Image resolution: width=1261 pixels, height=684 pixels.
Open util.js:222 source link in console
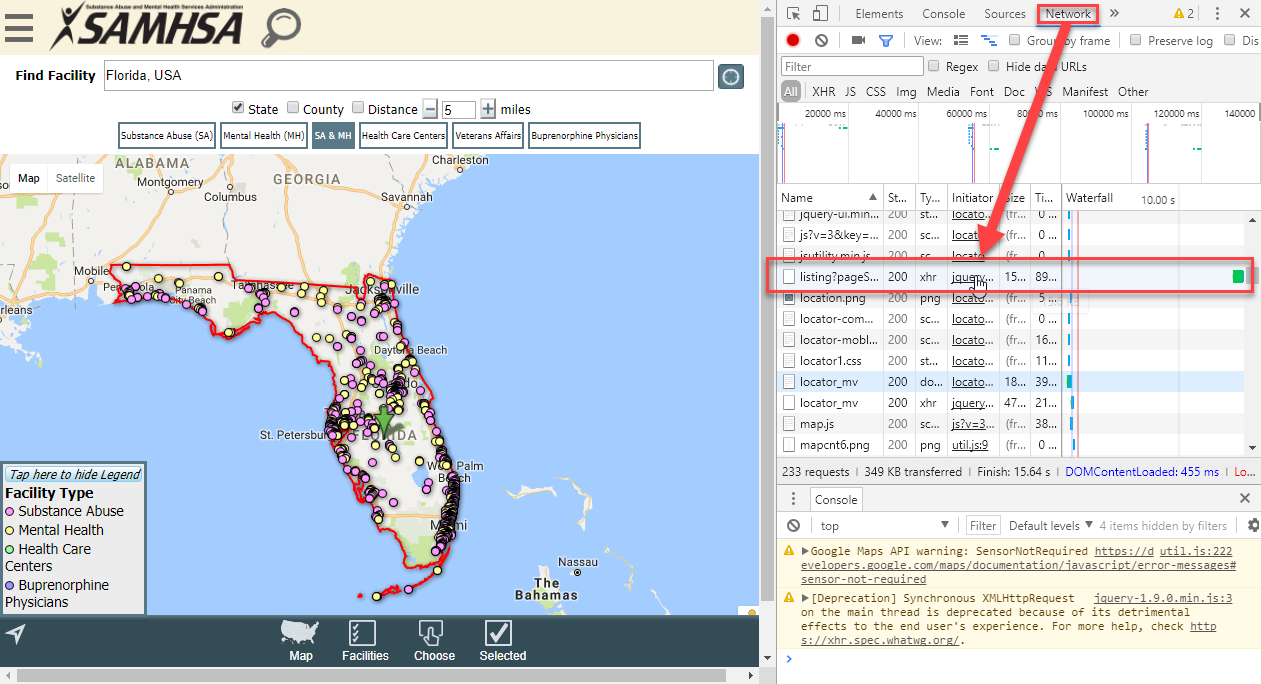coord(1195,551)
